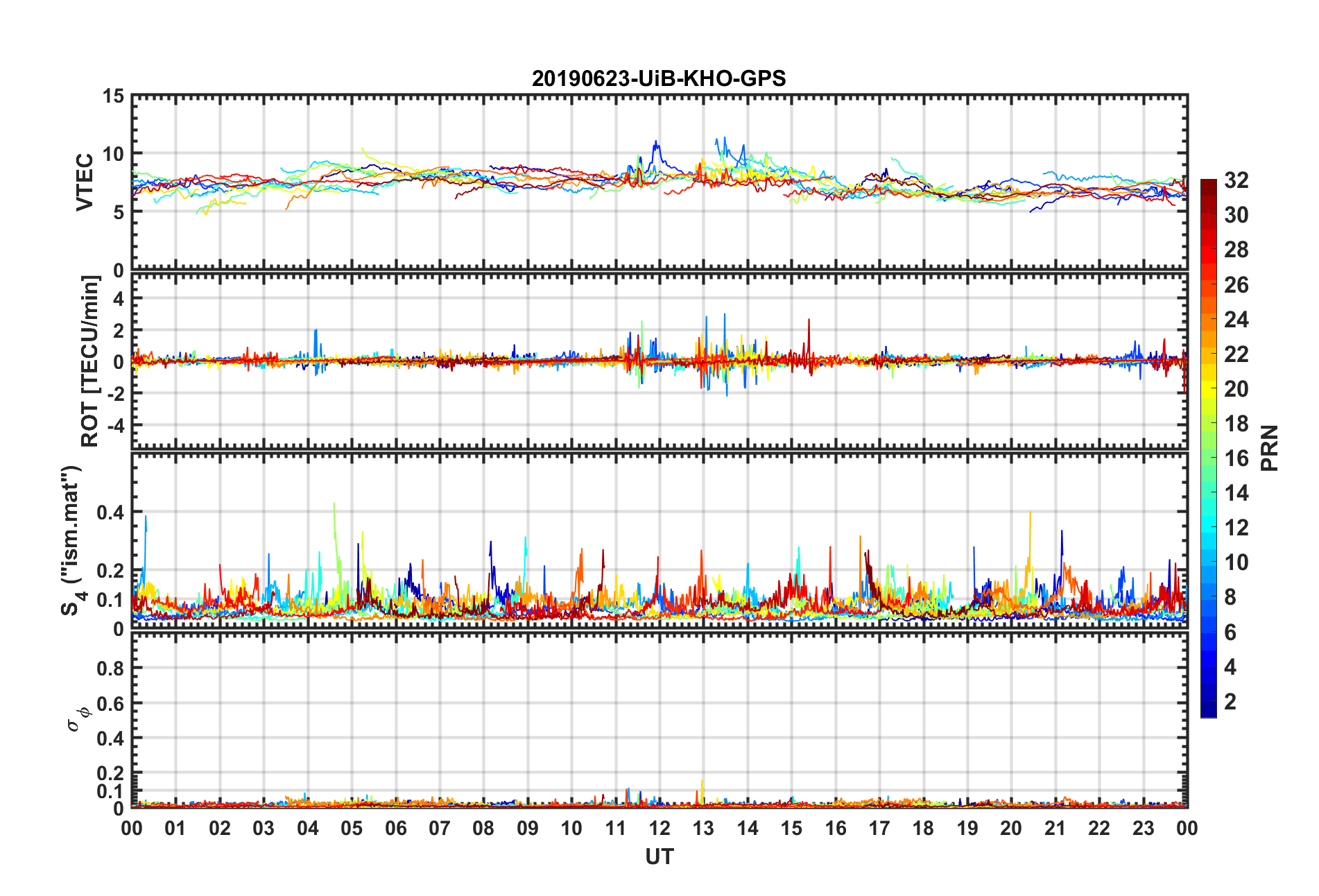
Task: Click colorbar tick label 24
Action: pyautogui.click(x=1236, y=320)
